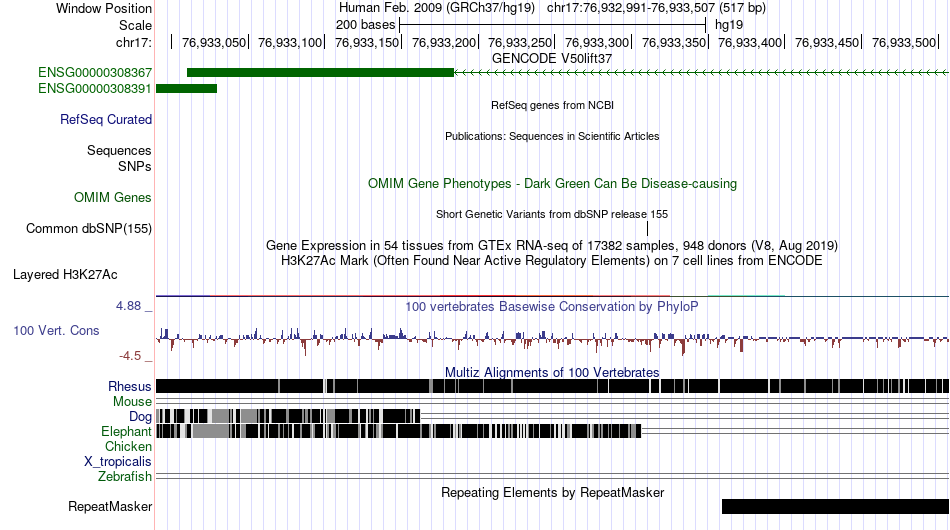Click the chr17:76,932,991-76,933,507 position text

(x=656, y=8)
